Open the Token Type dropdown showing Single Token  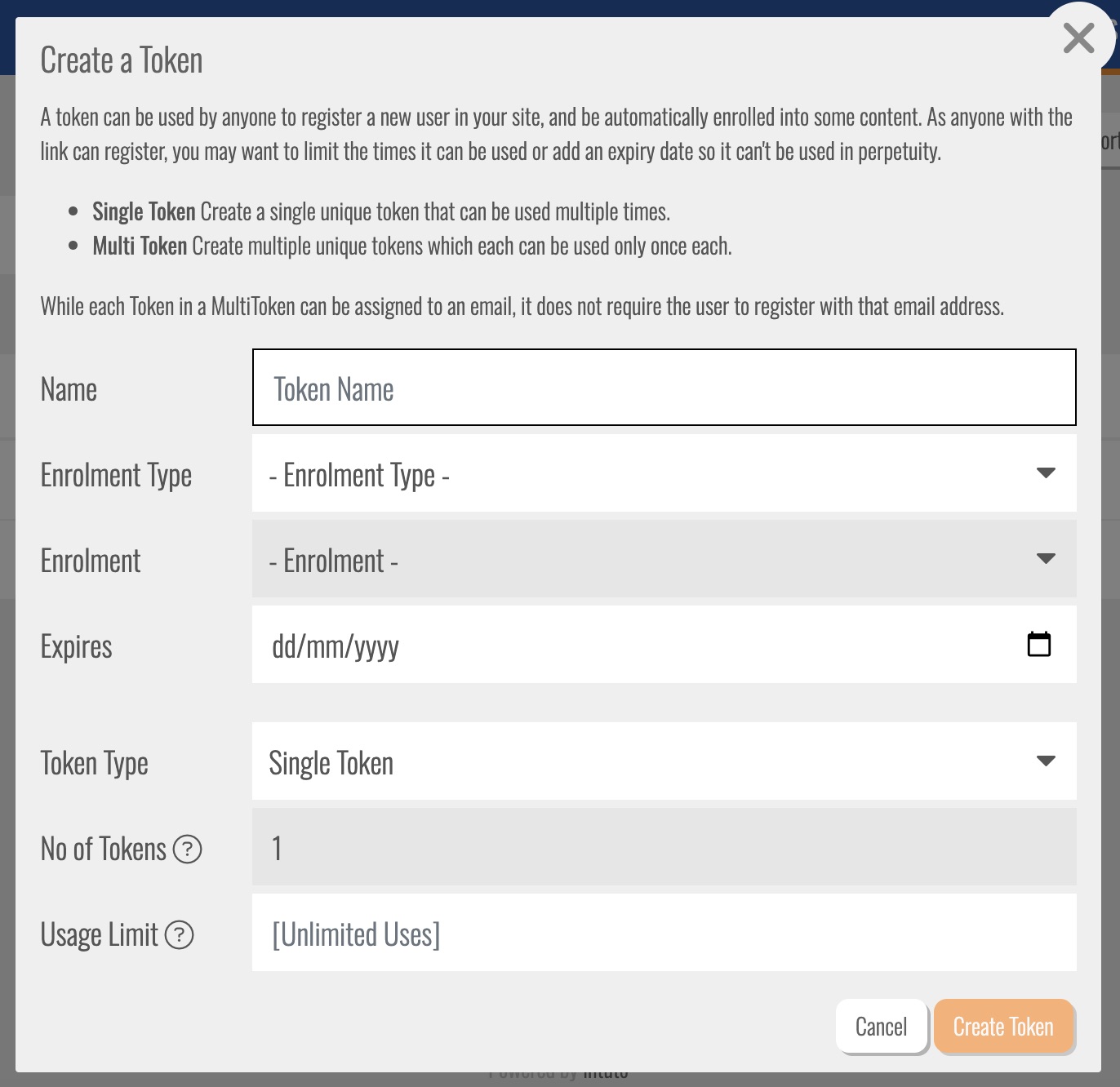click(x=663, y=761)
